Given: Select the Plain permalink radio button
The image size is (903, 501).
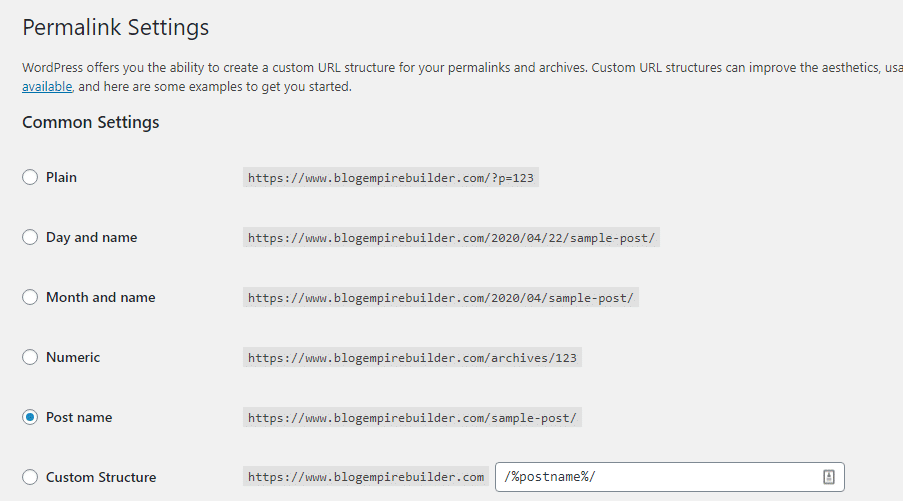Looking at the screenshot, I should (x=30, y=177).
